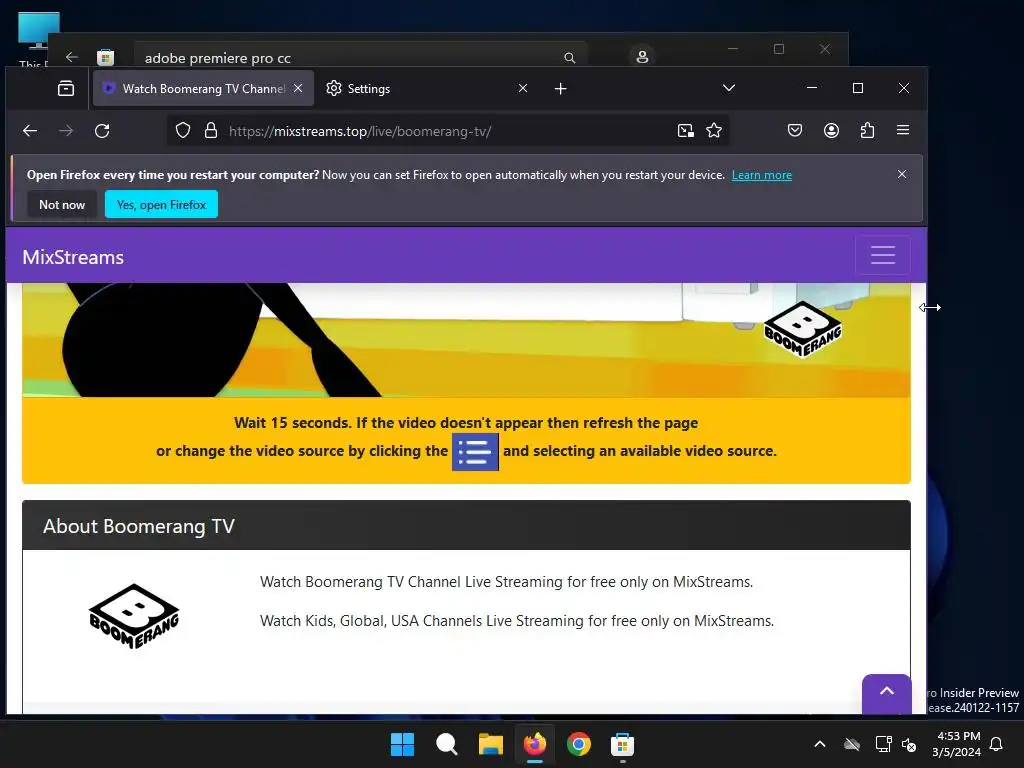Click OneDrive cloud tray icon

tap(852, 744)
